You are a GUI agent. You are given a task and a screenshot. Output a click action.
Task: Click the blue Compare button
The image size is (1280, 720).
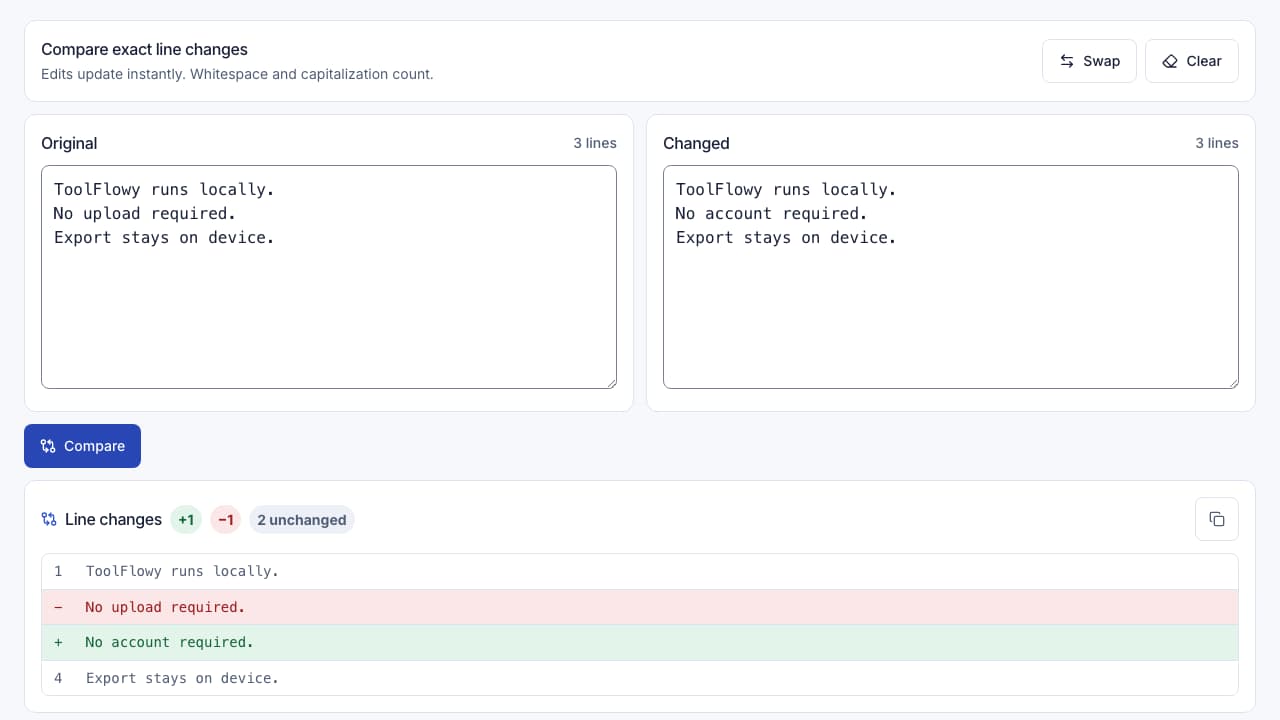point(82,446)
